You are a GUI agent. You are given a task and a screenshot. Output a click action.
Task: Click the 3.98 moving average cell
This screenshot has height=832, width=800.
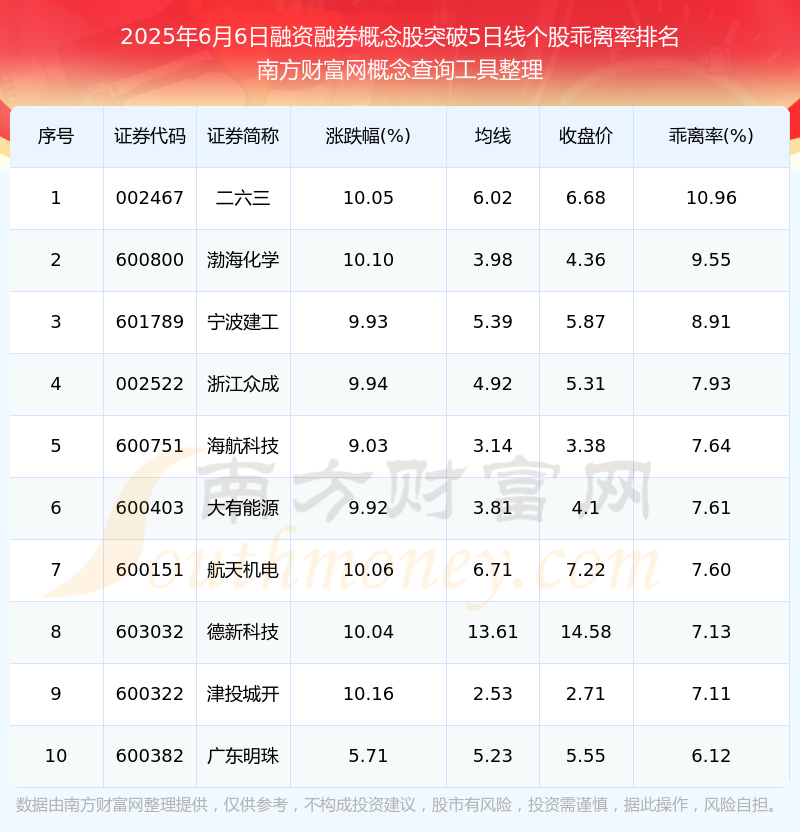[x=492, y=260]
